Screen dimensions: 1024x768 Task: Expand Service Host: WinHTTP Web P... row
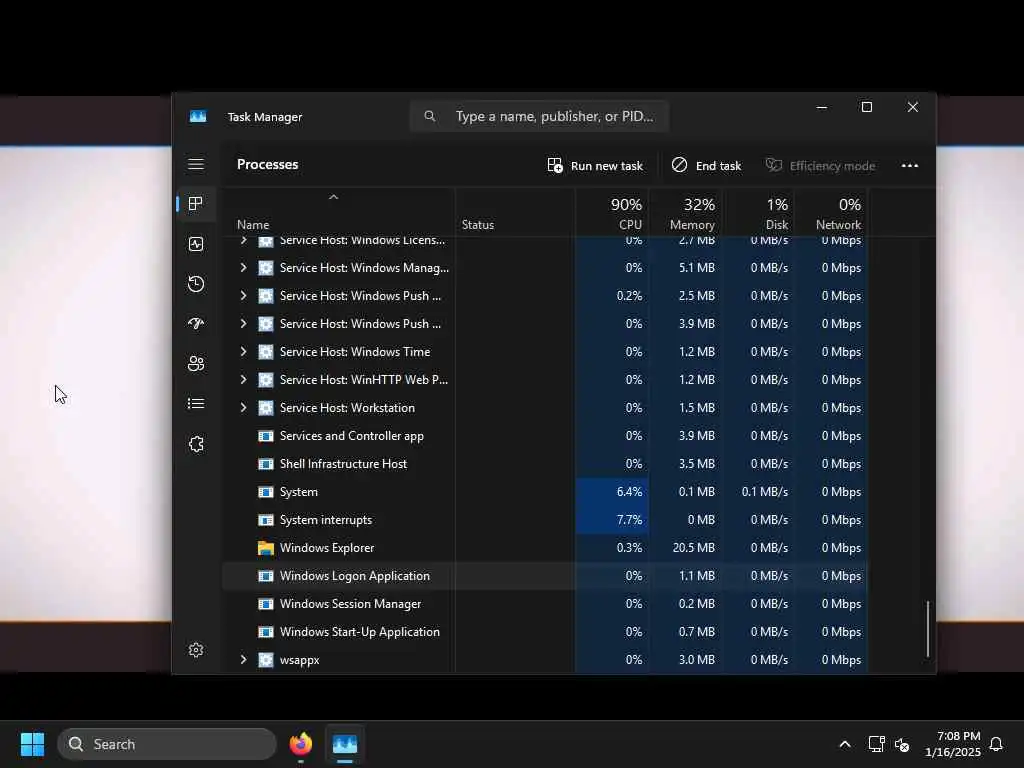[243, 380]
